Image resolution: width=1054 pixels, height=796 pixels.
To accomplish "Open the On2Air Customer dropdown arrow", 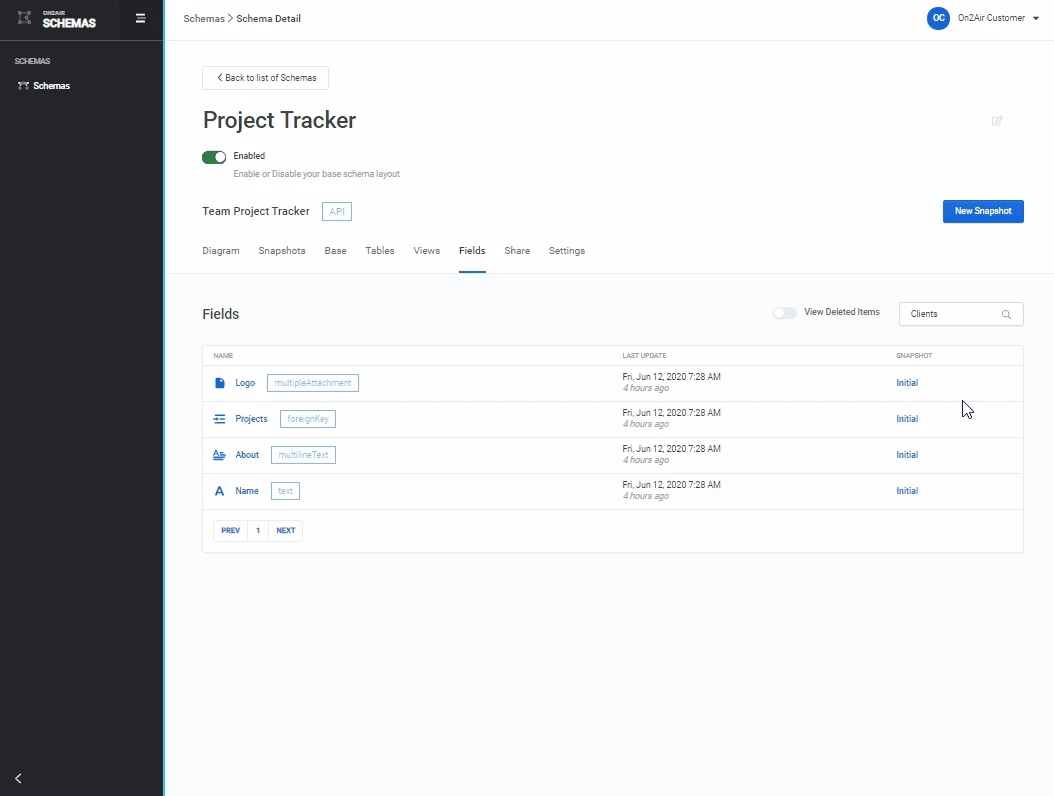I will click(1036, 18).
